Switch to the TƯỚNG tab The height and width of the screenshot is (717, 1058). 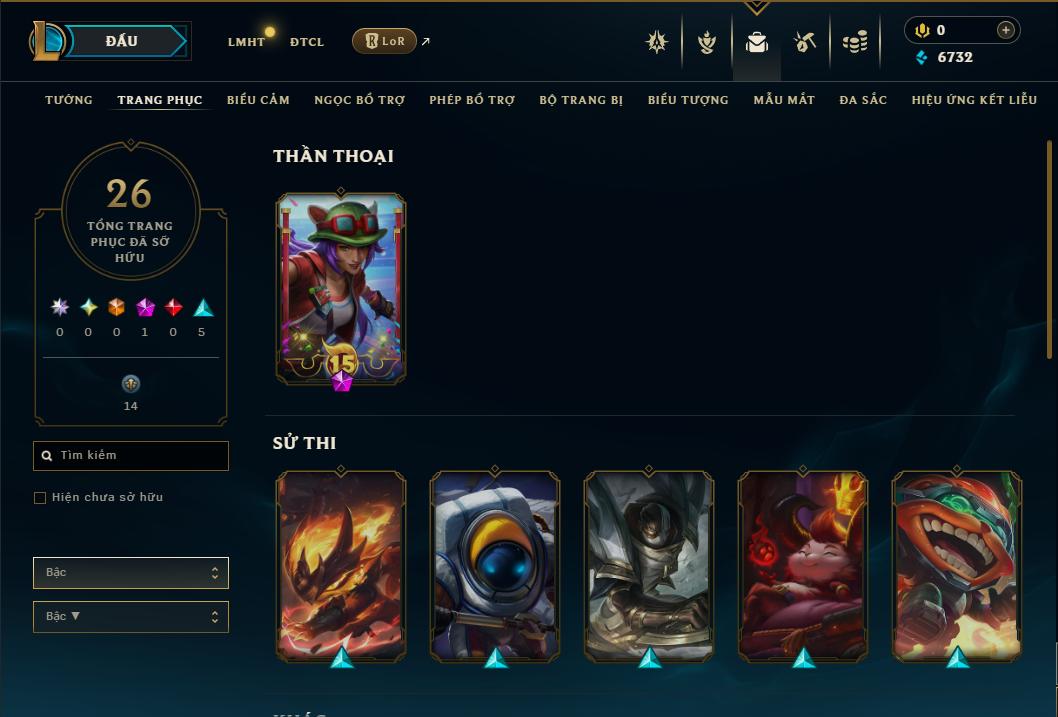coord(69,100)
